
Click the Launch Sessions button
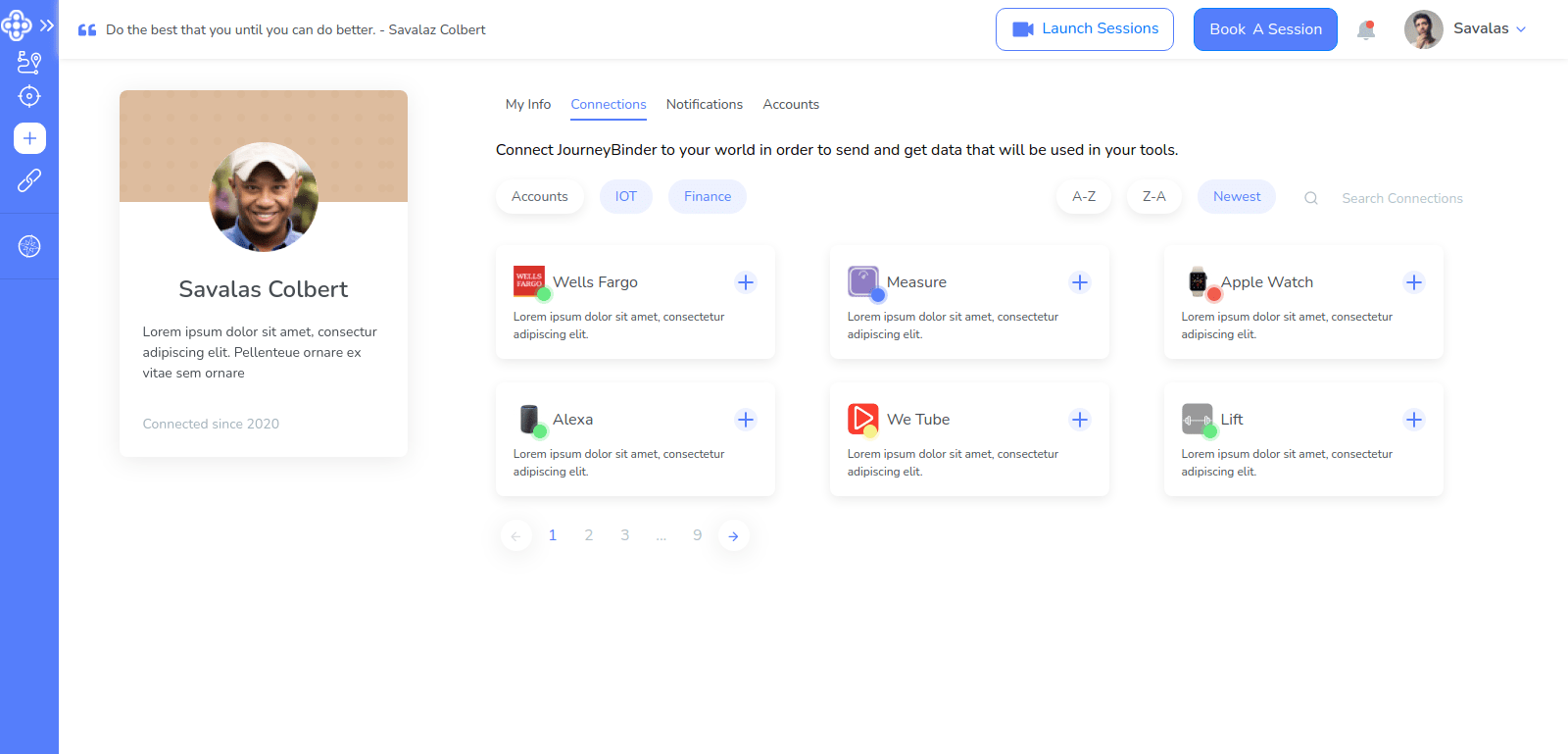point(1084,29)
